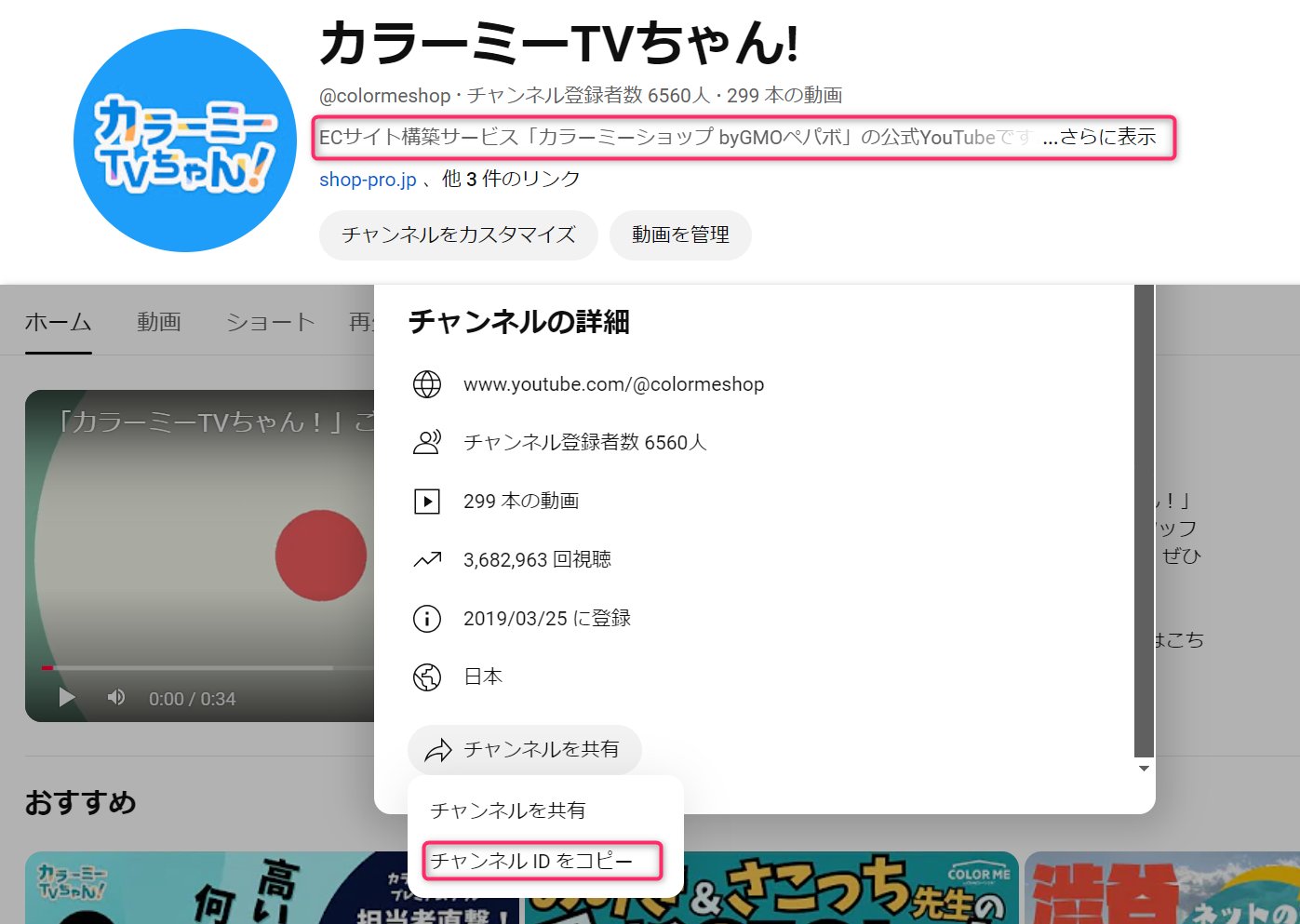1300x924 pixels.
Task: Choose チャンネルを共有 in the popup menu
Action: (508, 810)
